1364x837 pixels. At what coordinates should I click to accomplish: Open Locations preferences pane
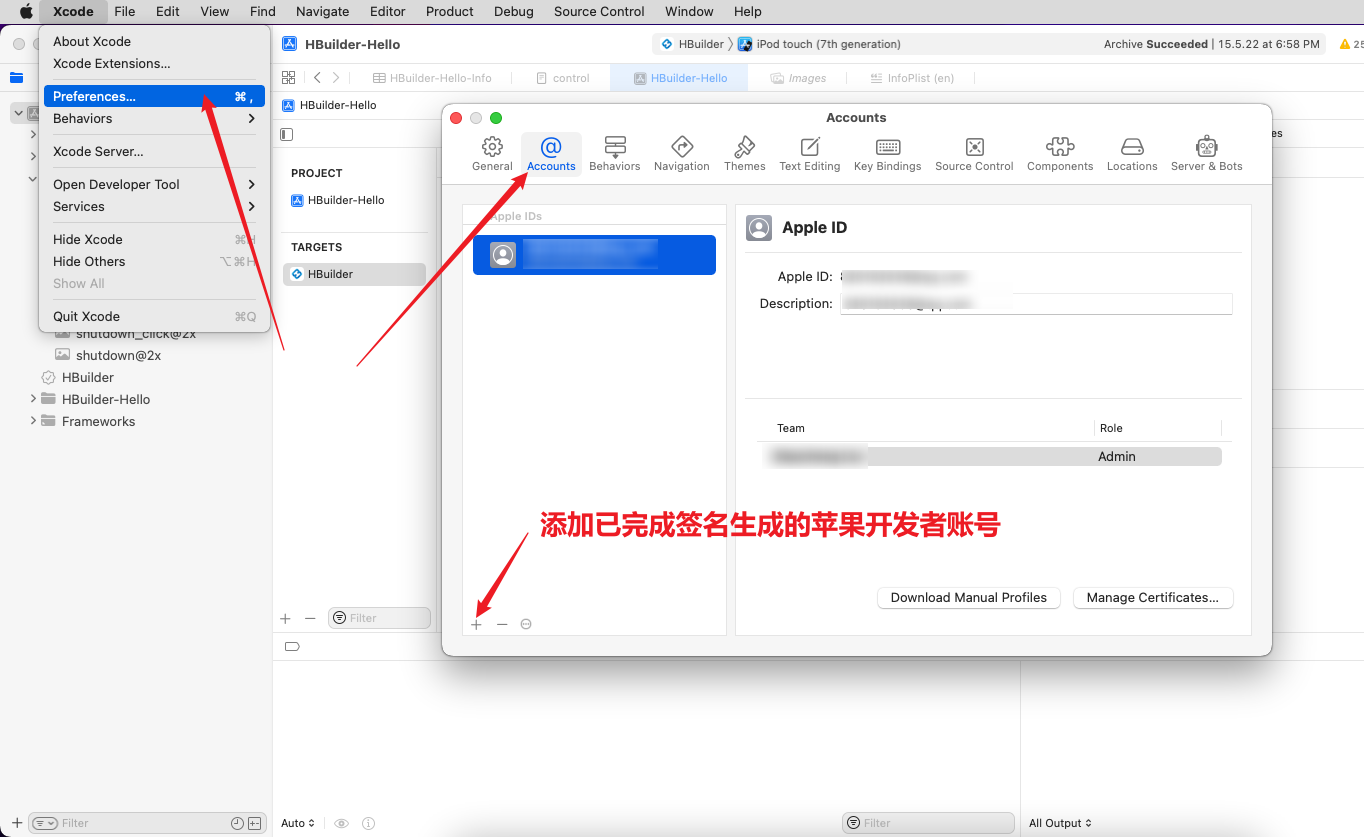coord(1131,154)
